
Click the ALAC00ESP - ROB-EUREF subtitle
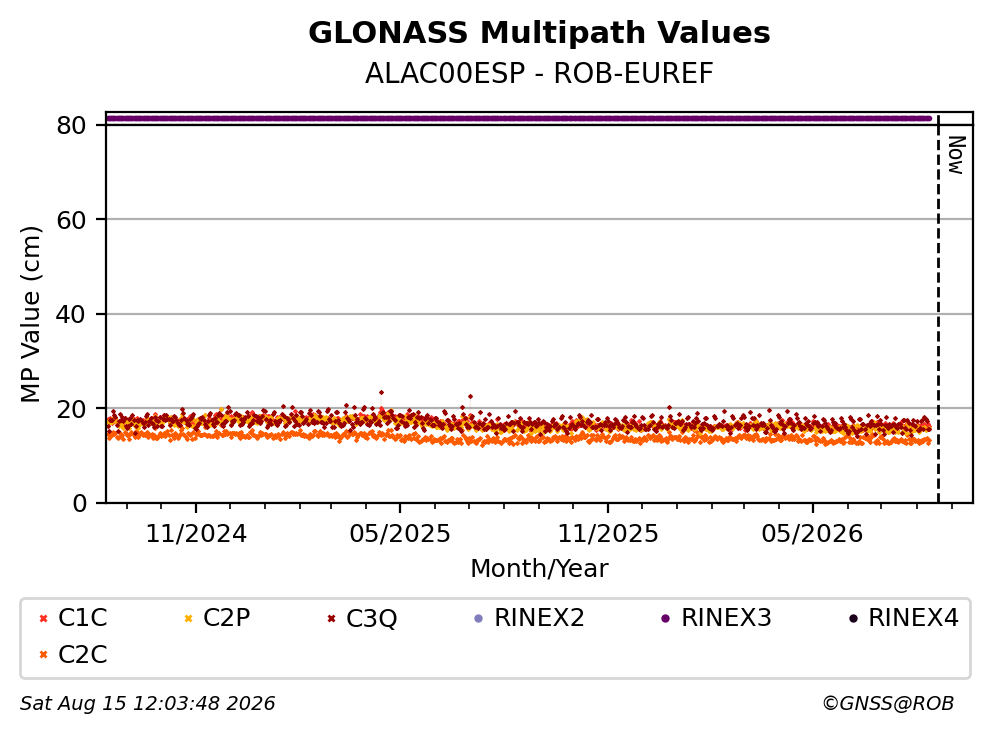pyautogui.click(x=539, y=73)
